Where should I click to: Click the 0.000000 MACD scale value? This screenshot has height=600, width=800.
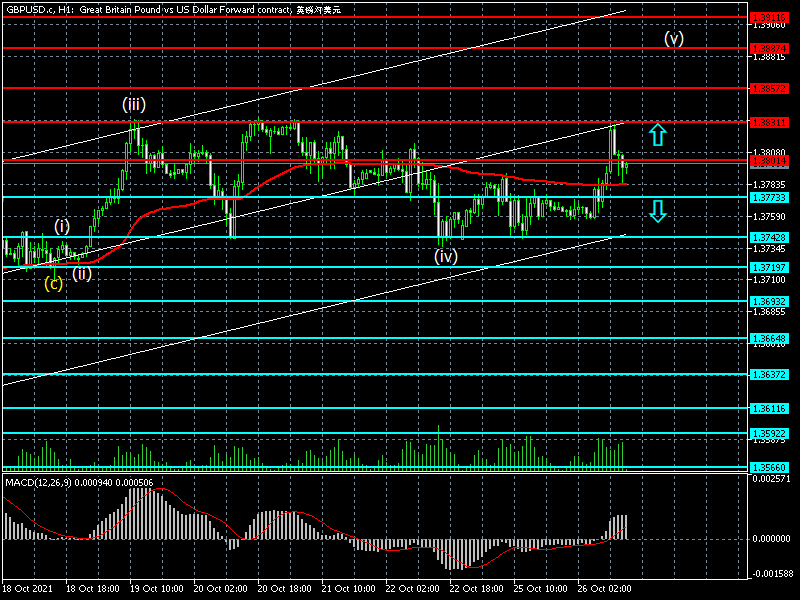[x=771, y=538]
